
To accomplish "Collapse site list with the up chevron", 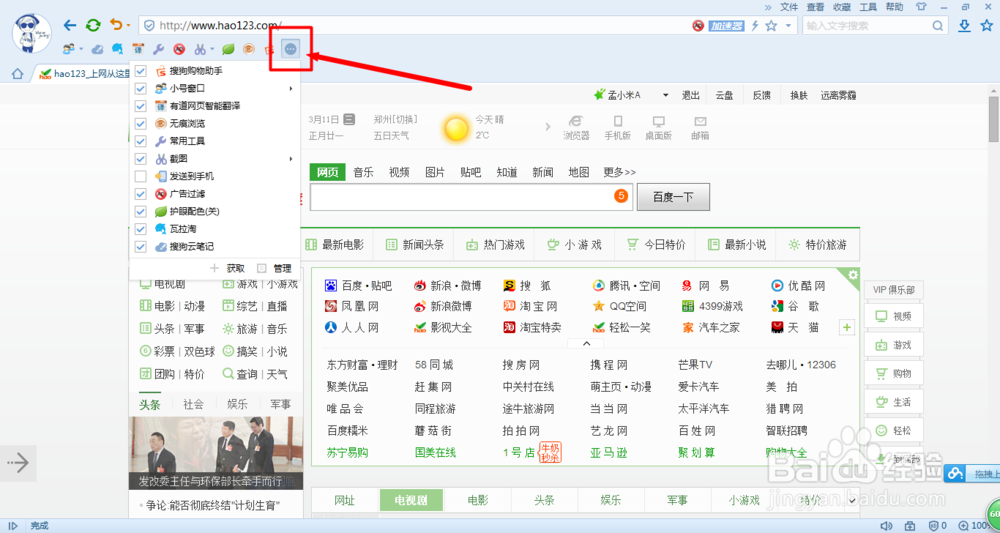I will [x=585, y=344].
